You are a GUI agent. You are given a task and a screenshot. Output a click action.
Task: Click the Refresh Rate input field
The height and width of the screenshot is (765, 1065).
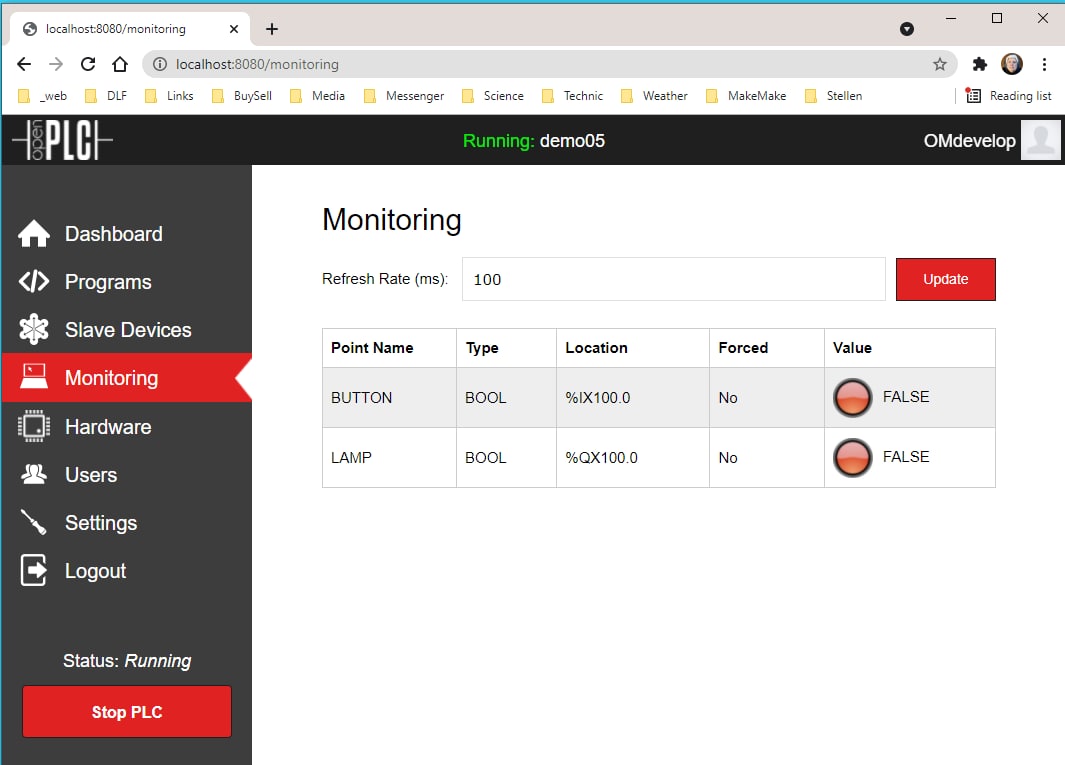point(673,279)
